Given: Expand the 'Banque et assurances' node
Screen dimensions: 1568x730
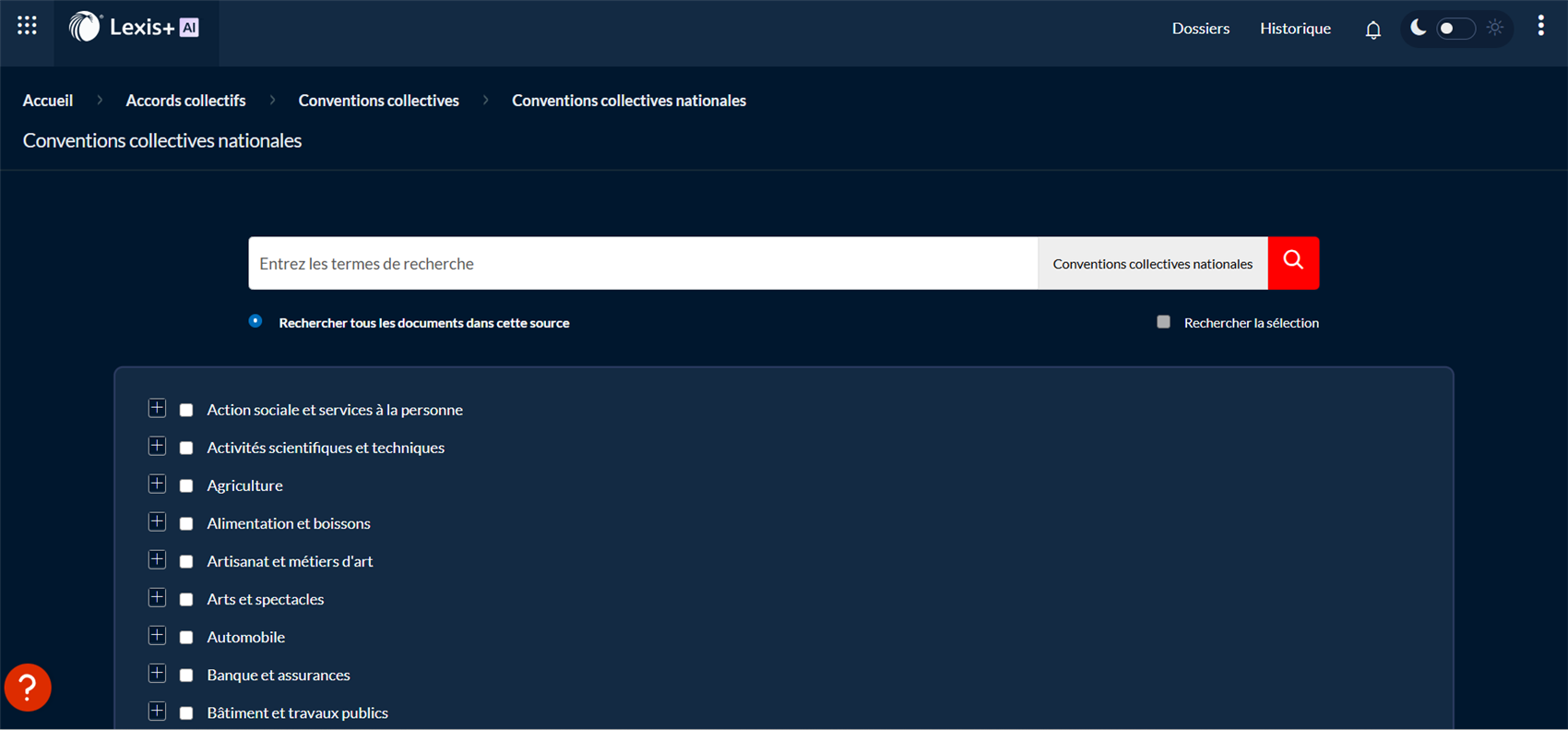Looking at the screenshot, I should [157, 674].
